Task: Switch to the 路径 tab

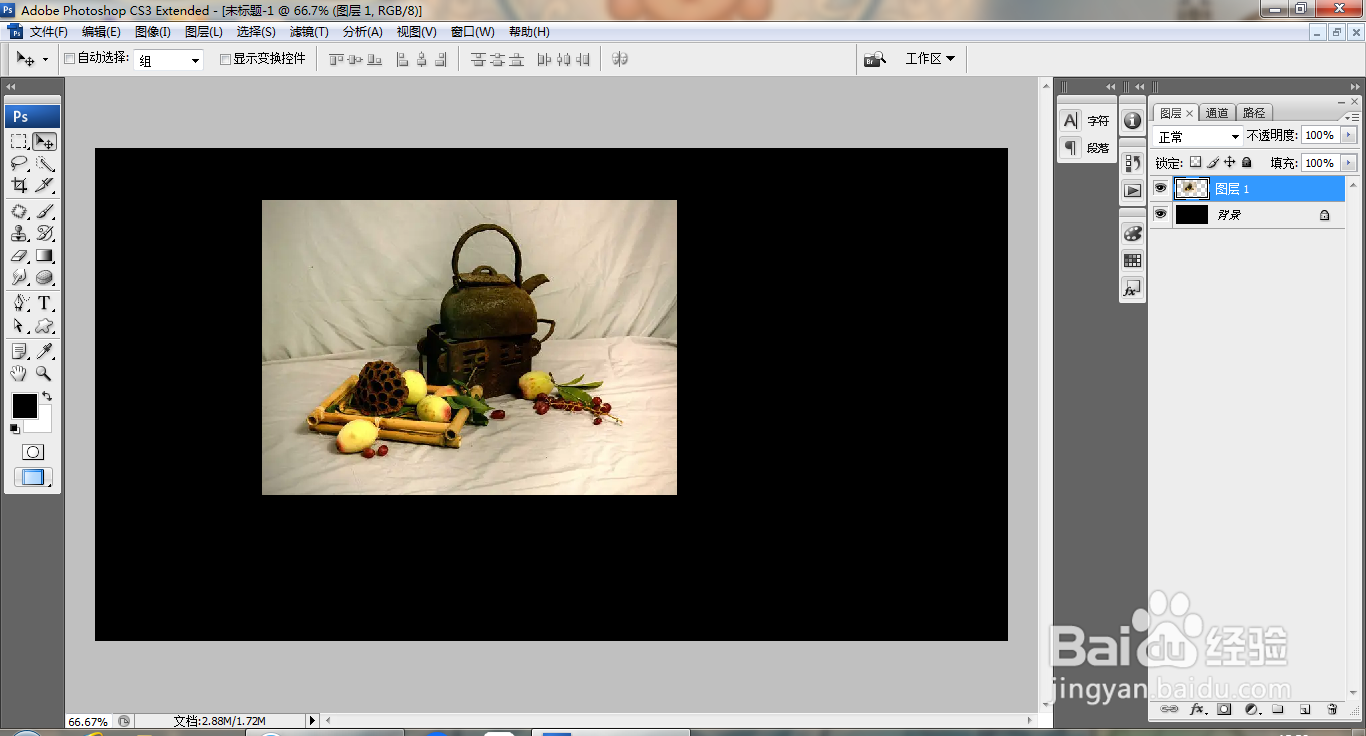Action: click(x=1254, y=113)
